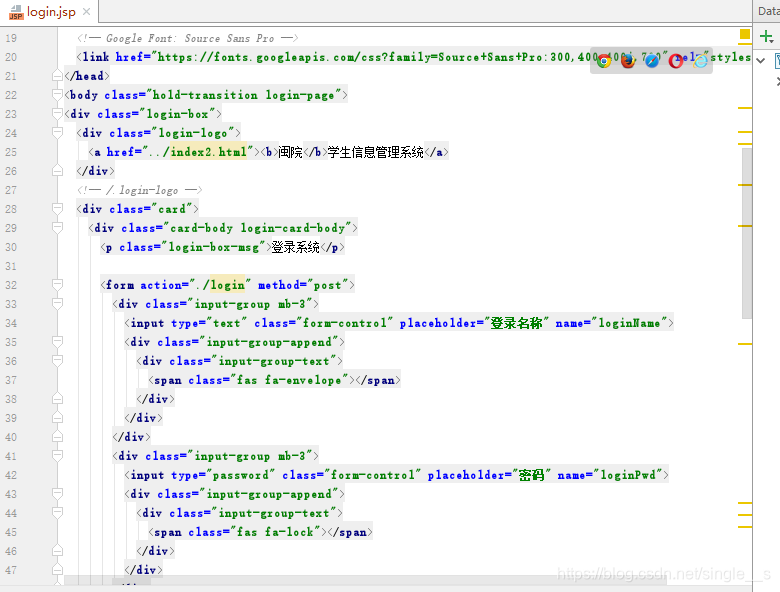
Task: Click line number 31 in gutter
Action: (11, 266)
